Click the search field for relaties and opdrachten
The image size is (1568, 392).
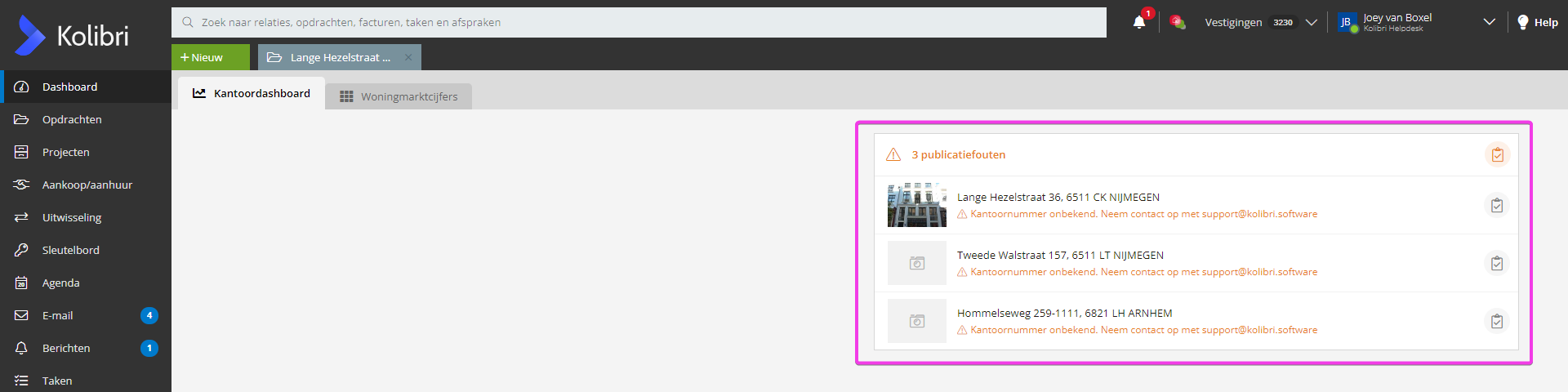[x=639, y=22]
